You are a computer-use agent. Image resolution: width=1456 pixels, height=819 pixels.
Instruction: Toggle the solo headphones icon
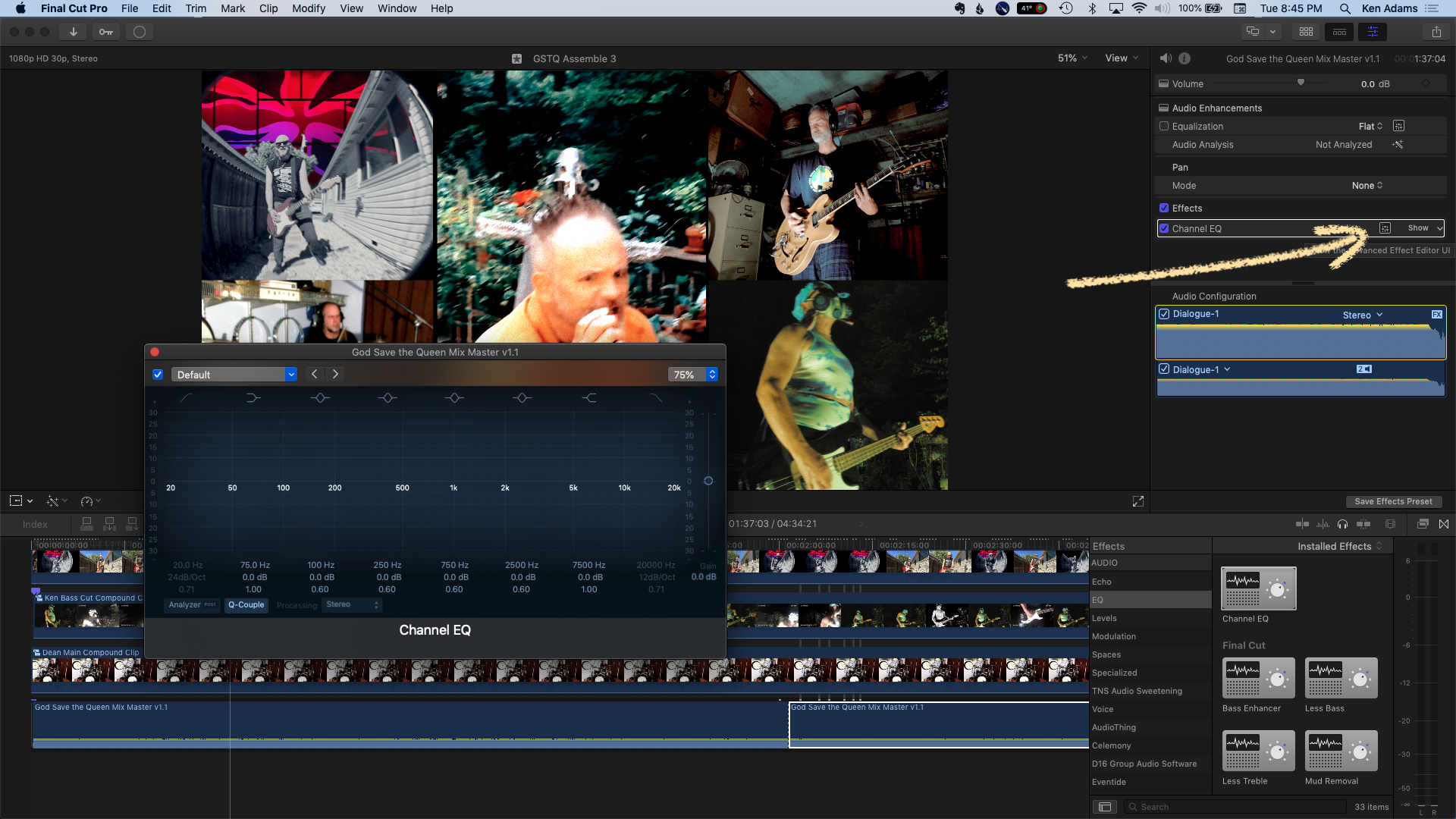[1343, 524]
